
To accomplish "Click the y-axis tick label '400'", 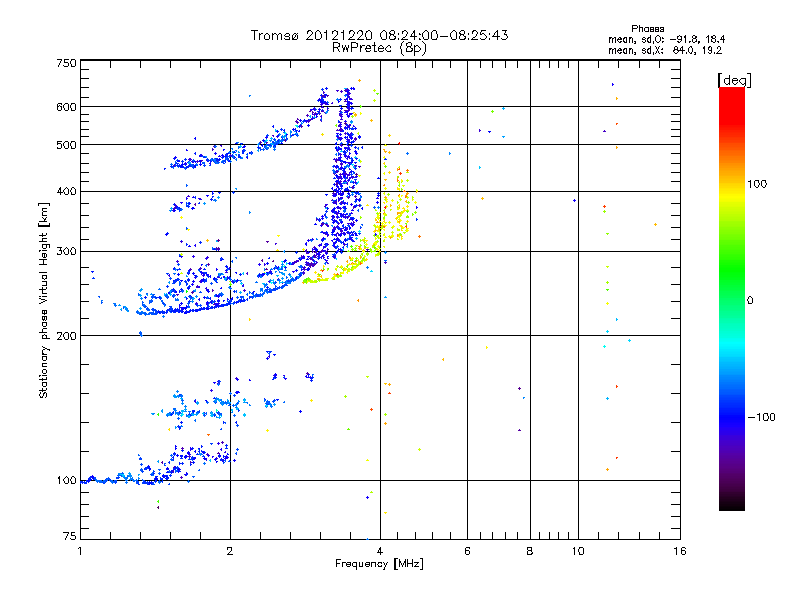I will (x=66, y=191).
